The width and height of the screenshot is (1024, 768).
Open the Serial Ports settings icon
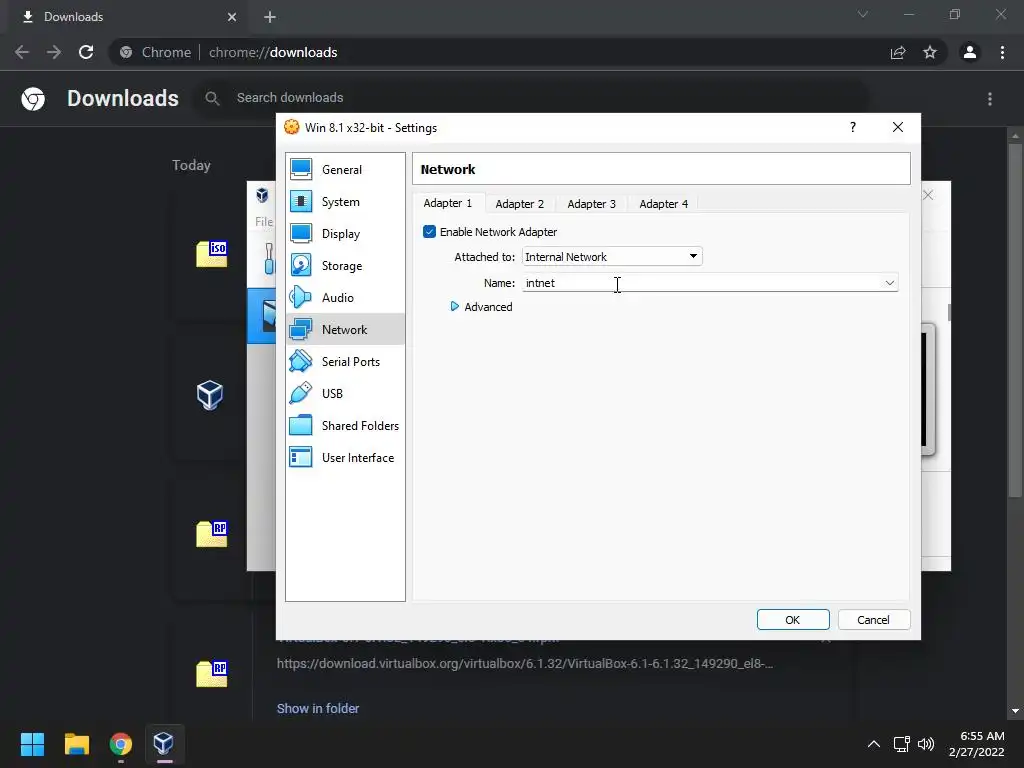(301, 361)
